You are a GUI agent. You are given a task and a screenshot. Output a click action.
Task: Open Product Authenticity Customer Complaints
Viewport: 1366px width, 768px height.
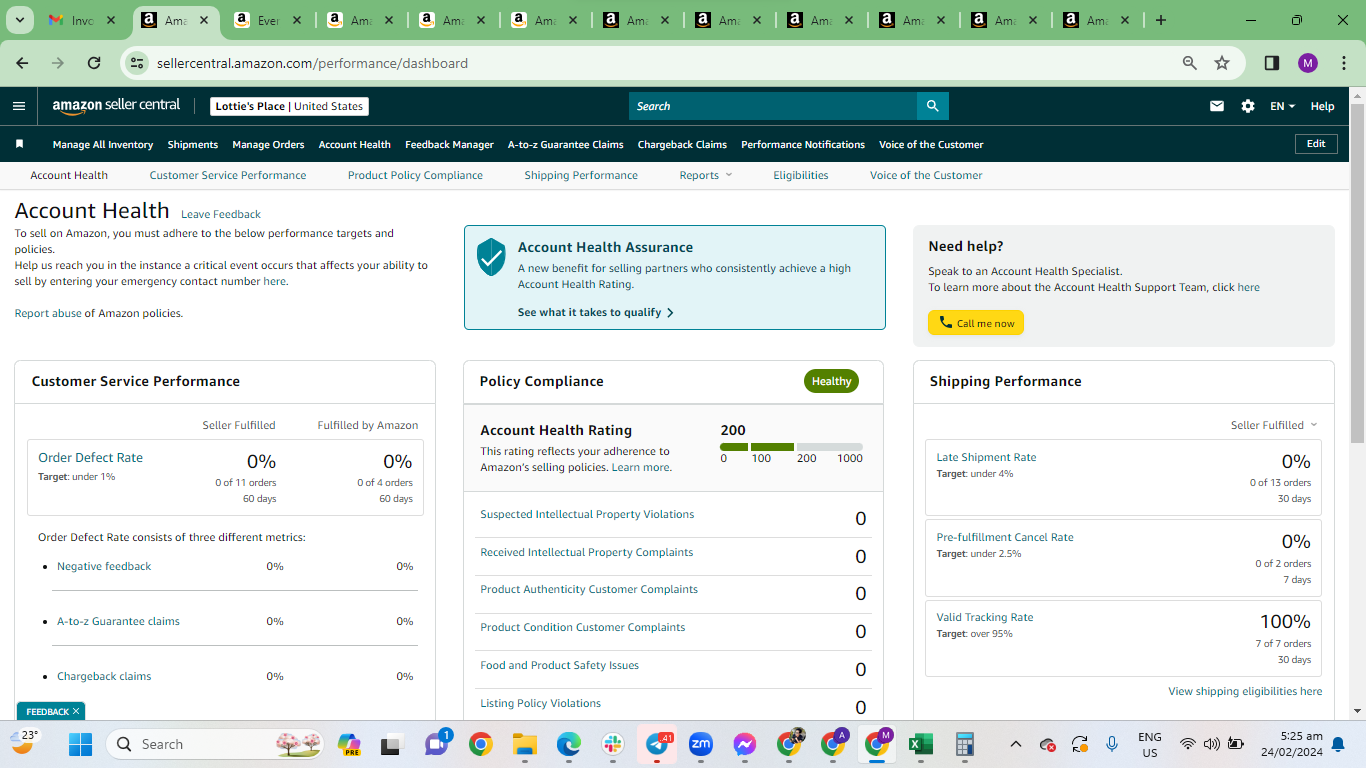click(x=589, y=589)
